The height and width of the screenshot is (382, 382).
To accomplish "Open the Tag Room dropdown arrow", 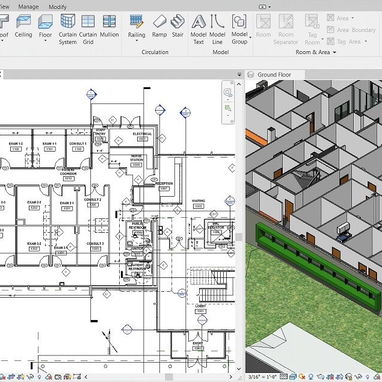I will (323, 39).
